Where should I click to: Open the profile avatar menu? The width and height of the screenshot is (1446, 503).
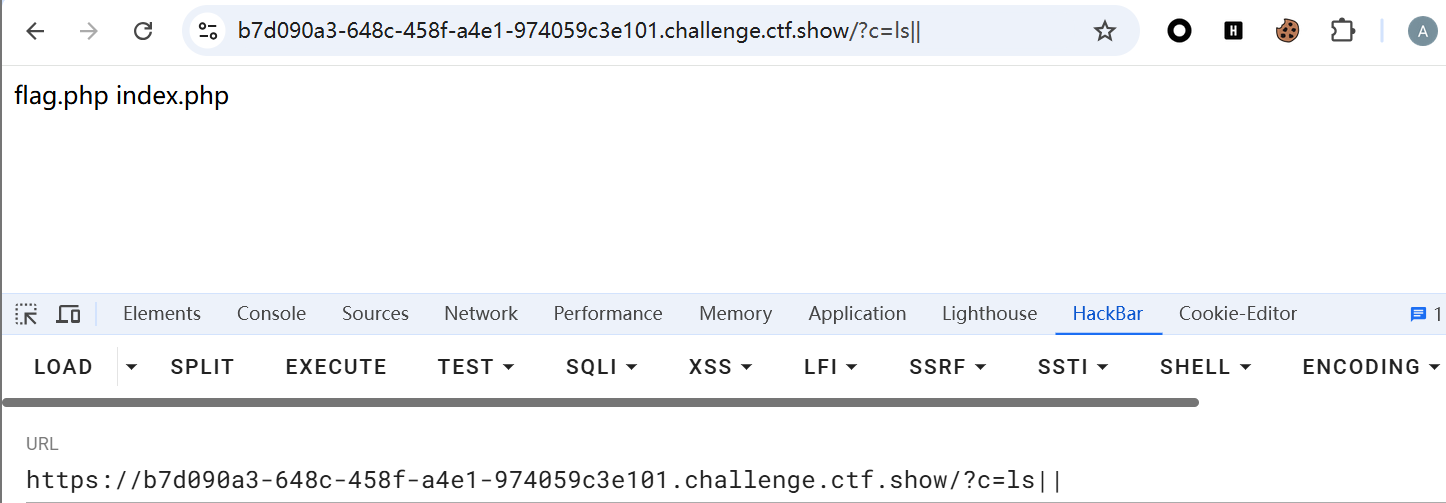pyautogui.click(x=1422, y=31)
